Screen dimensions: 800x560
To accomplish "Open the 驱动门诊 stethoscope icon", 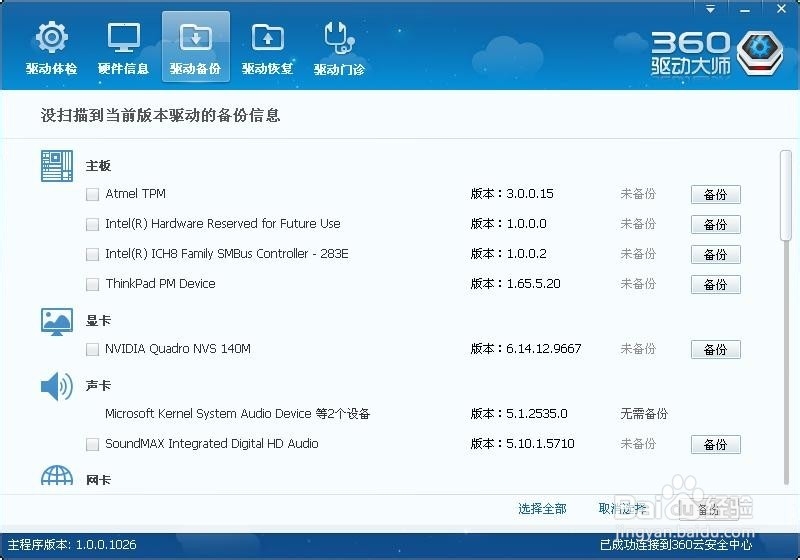I will coord(339,48).
